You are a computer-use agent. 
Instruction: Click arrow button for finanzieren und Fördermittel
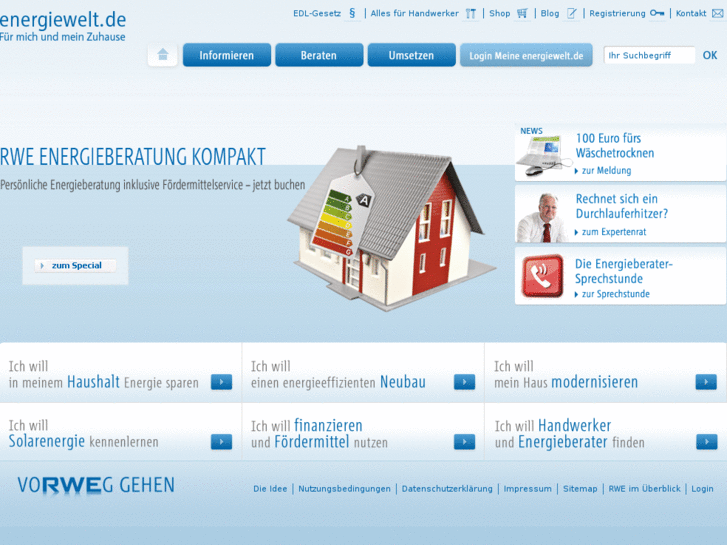464,442
